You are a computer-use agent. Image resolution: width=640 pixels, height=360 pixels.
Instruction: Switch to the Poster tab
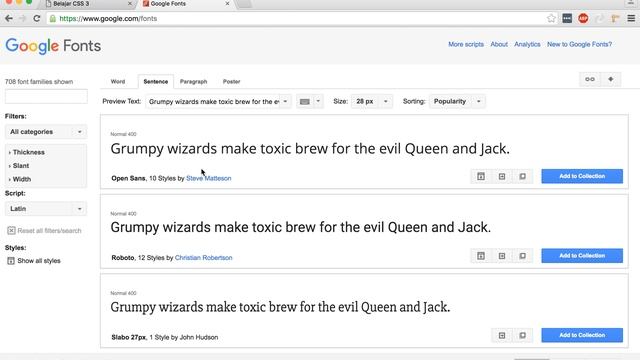tap(231, 82)
